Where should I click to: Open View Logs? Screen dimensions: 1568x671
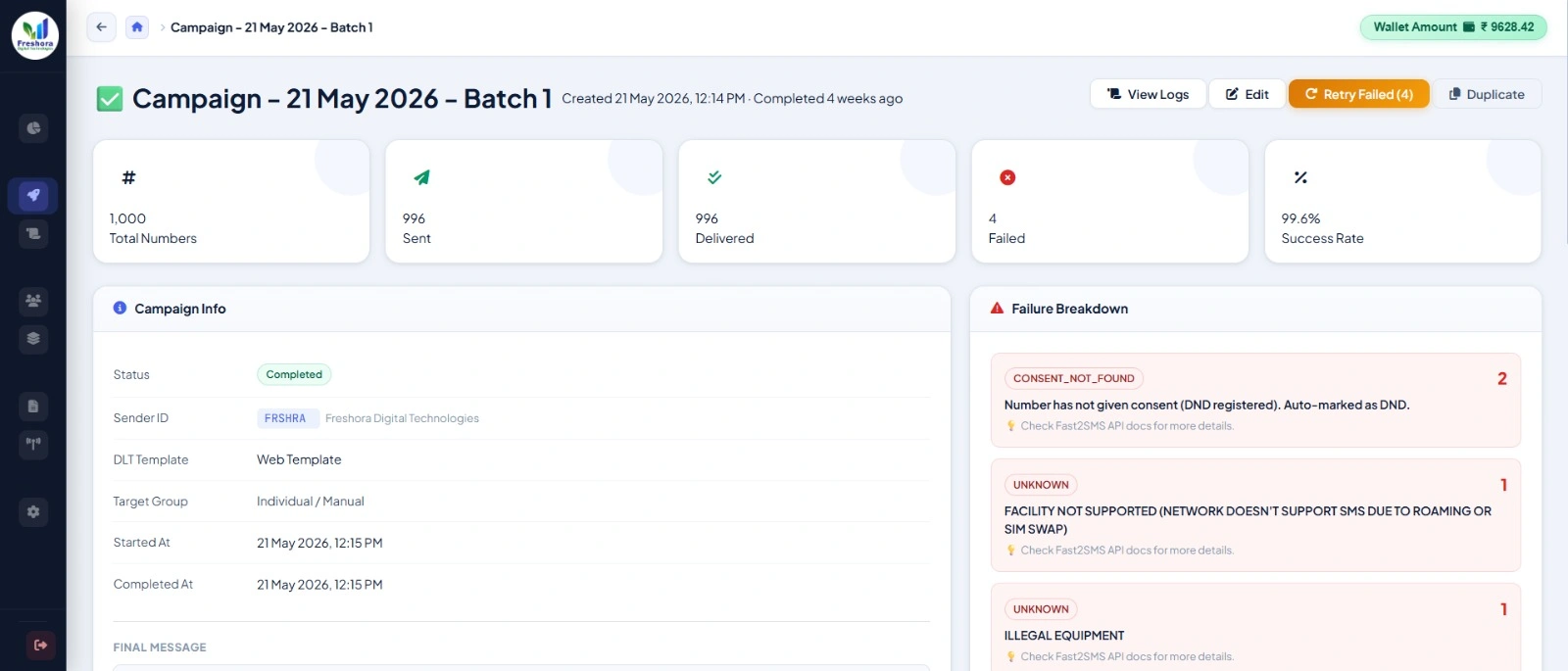1148,94
